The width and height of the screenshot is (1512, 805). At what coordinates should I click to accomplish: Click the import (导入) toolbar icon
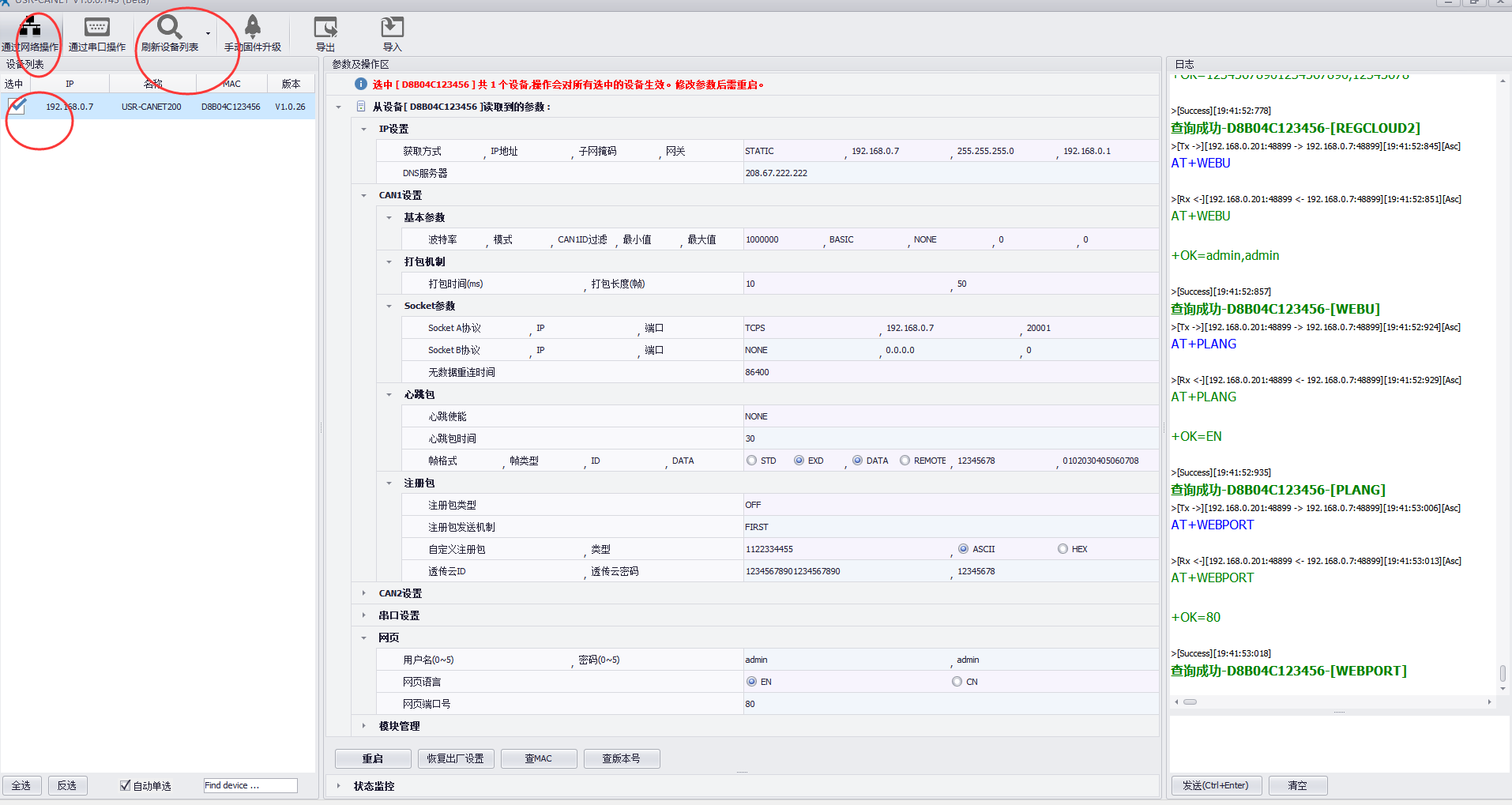(392, 28)
